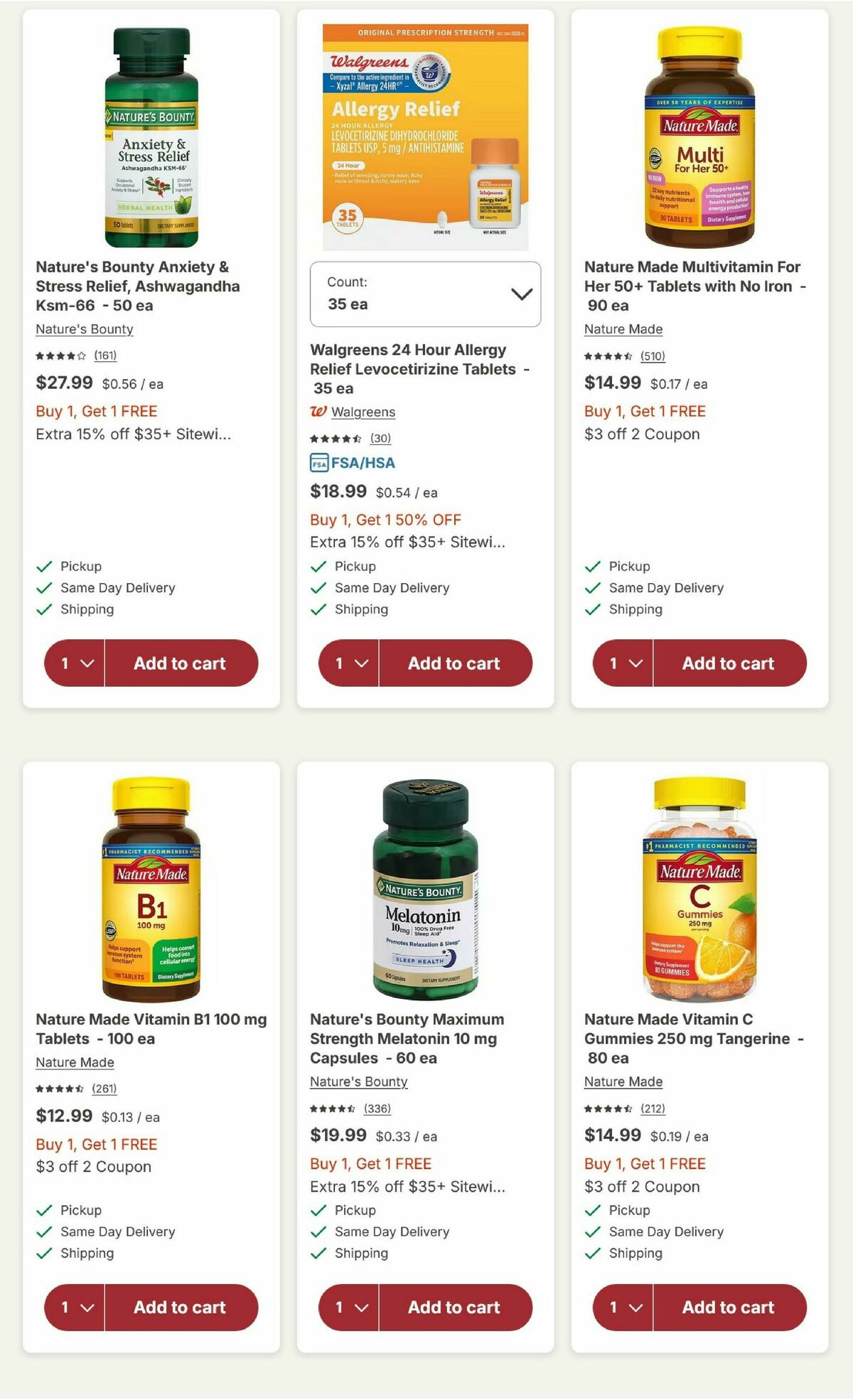Add Nature Made Multi For Her to cart
Screen dimensions: 853x1400
pyautogui.click(x=728, y=663)
